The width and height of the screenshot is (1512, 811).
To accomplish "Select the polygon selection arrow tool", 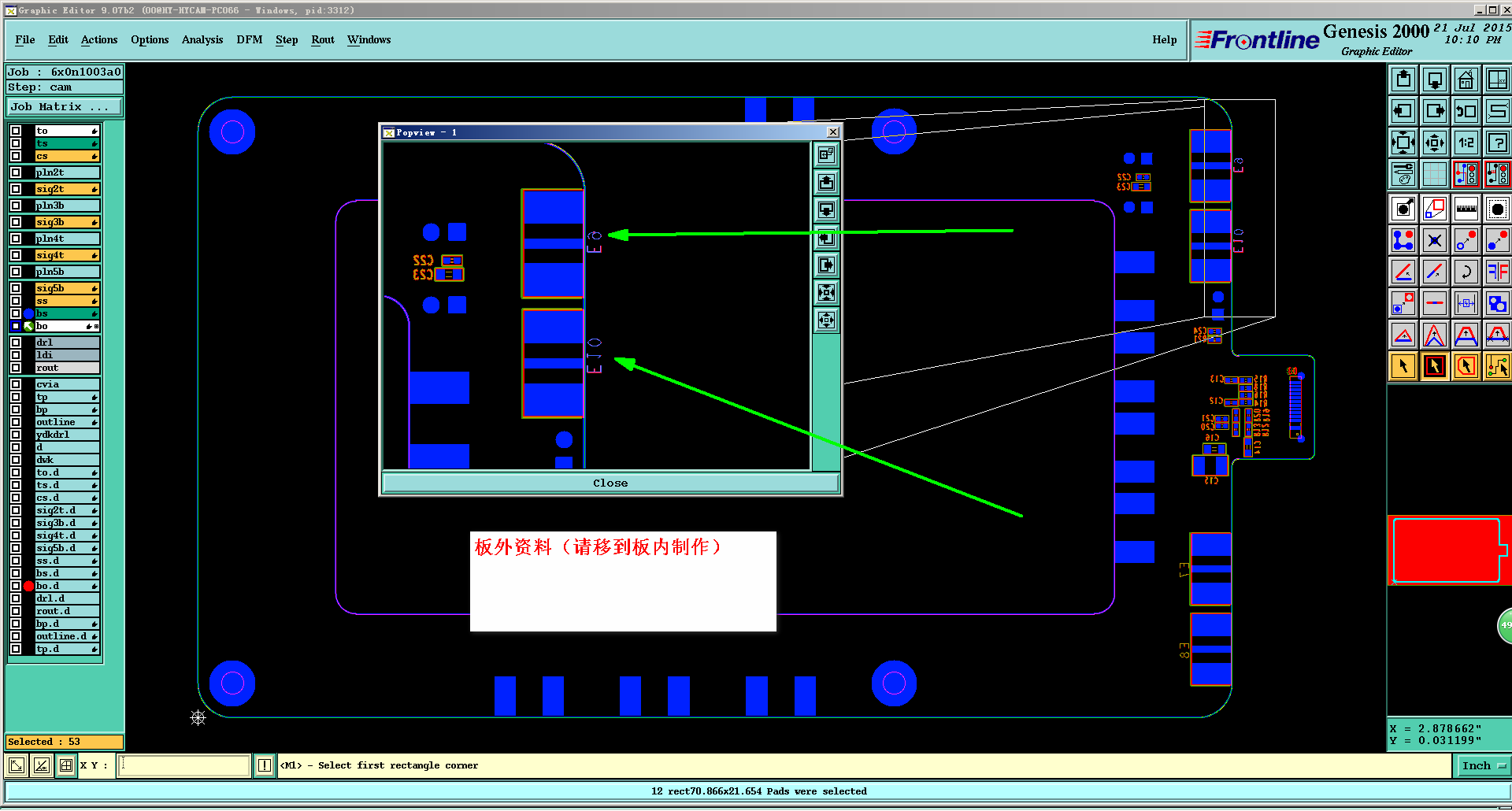I will 1466,366.
